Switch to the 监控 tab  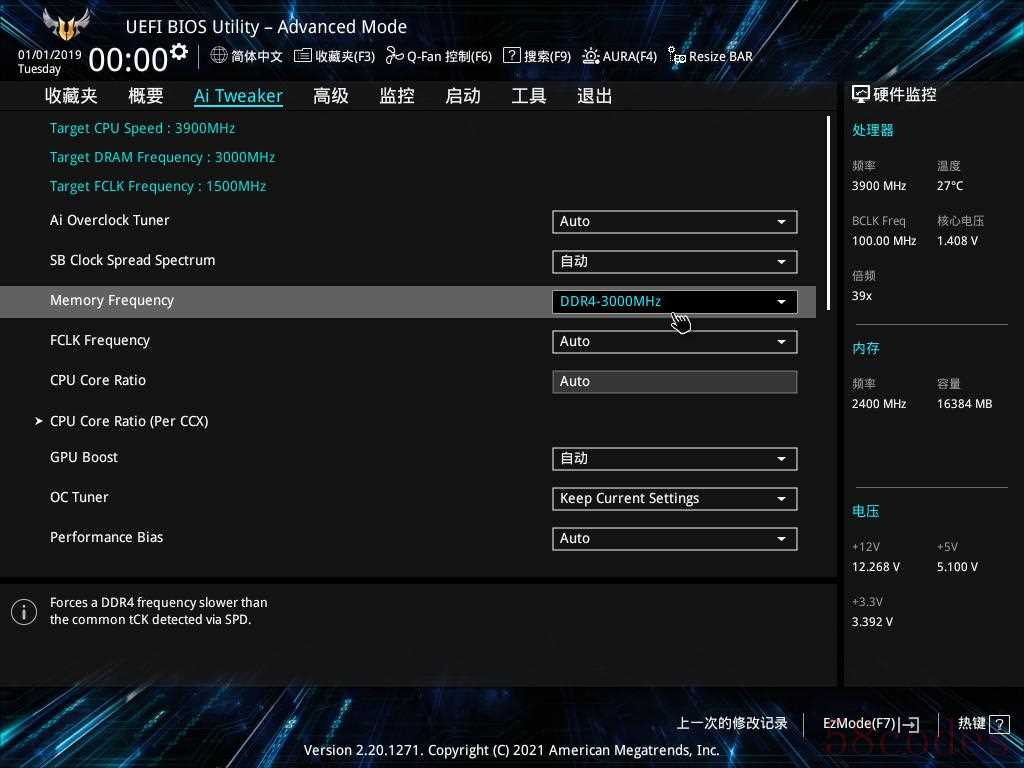tap(397, 96)
